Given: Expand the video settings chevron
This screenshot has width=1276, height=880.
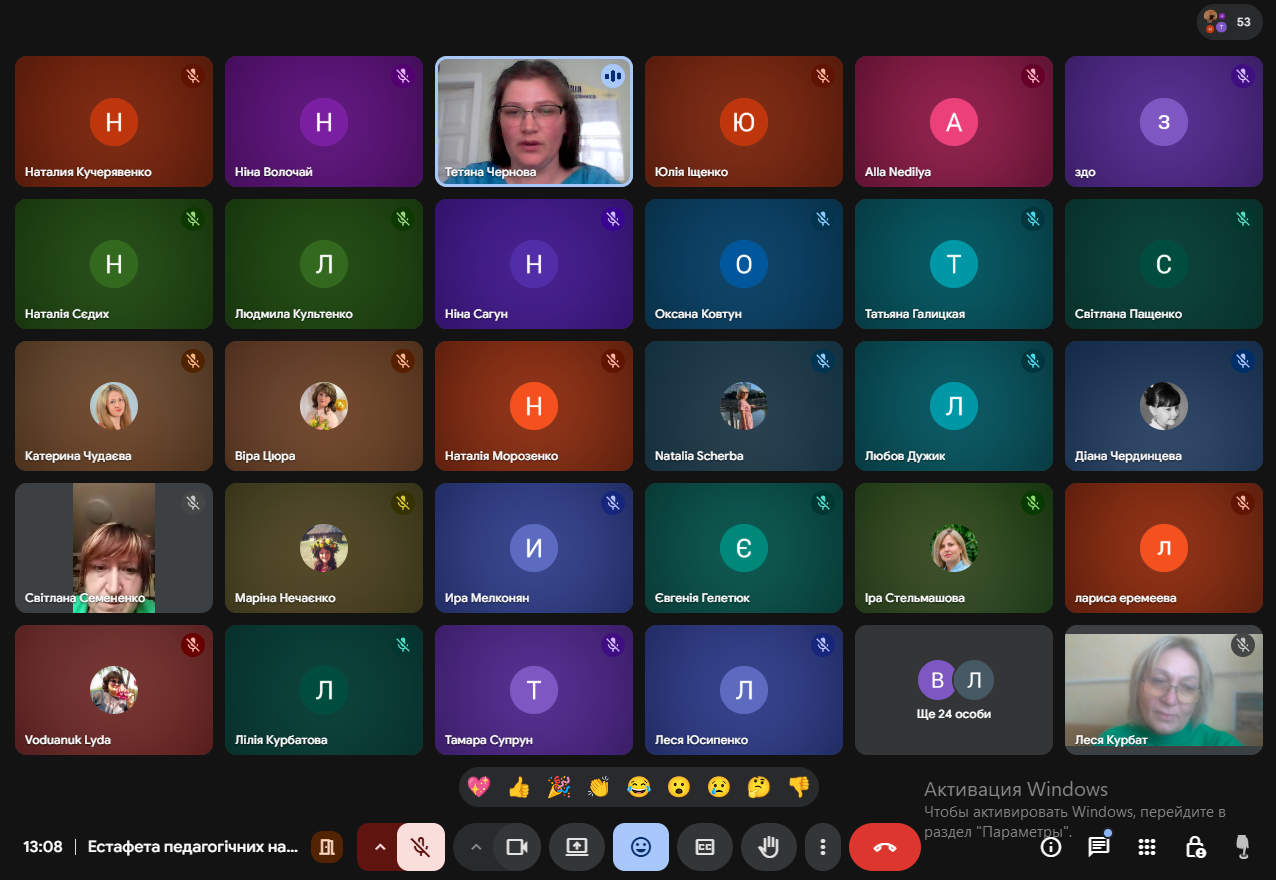Looking at the screenshot, I should [476, 847].
